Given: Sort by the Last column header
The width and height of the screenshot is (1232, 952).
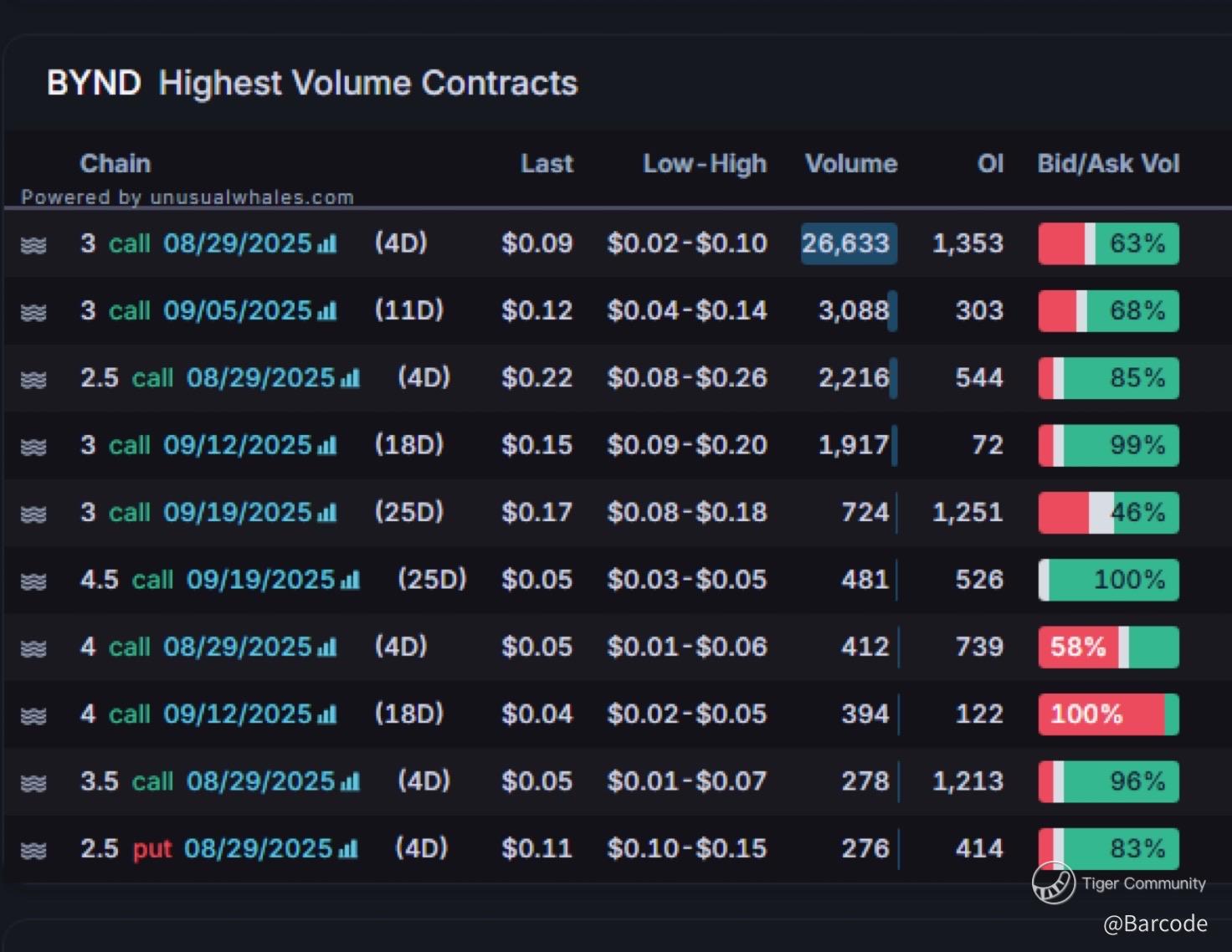Looking at the screenshot, I should click(547, 163).
